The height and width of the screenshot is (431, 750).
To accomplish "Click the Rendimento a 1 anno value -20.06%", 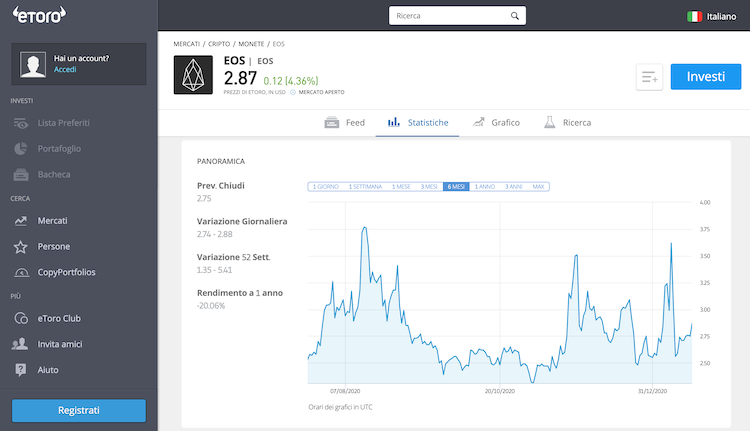I will tap(211, 306).
